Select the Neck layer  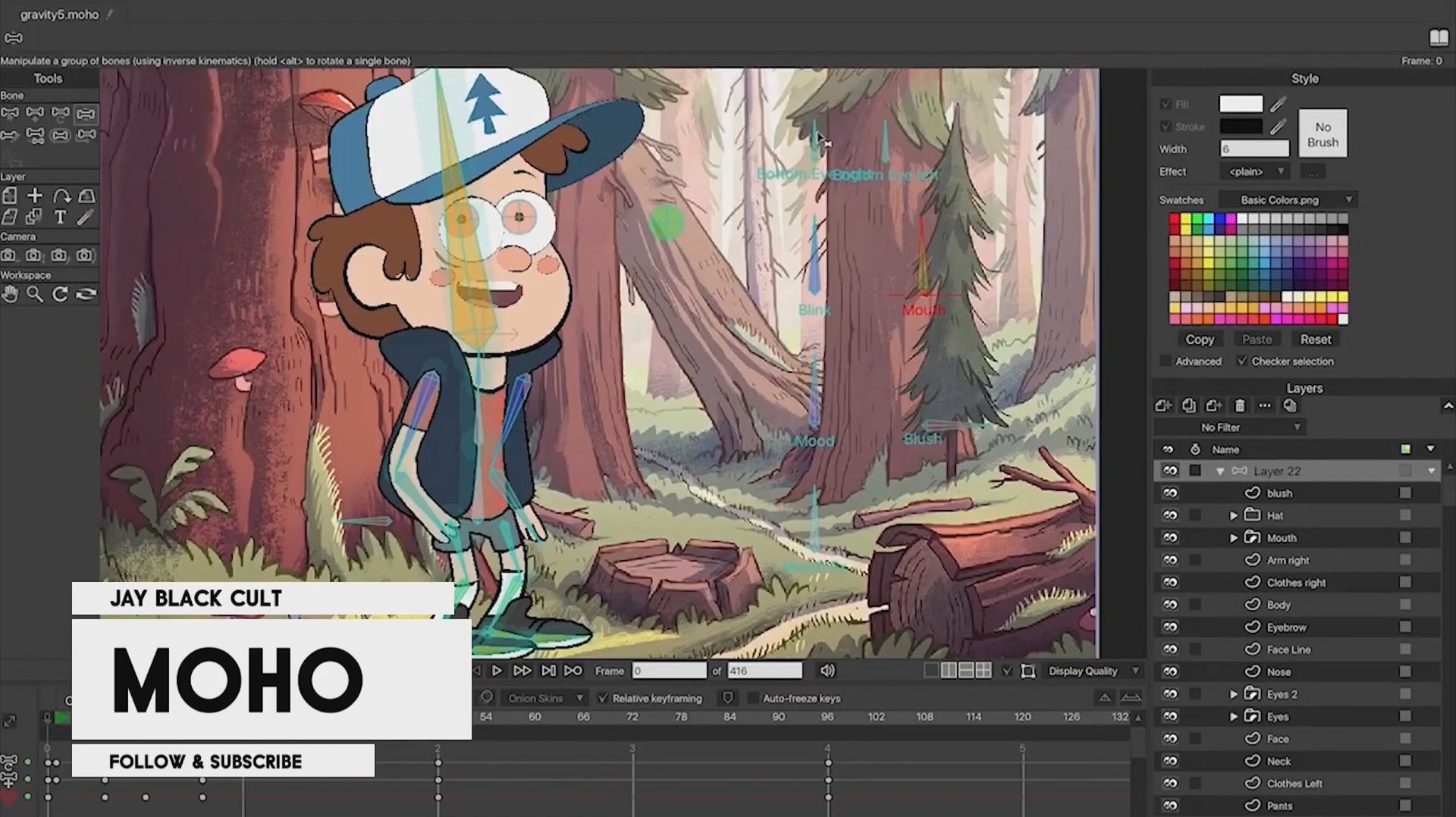[x=1297, y=761]
